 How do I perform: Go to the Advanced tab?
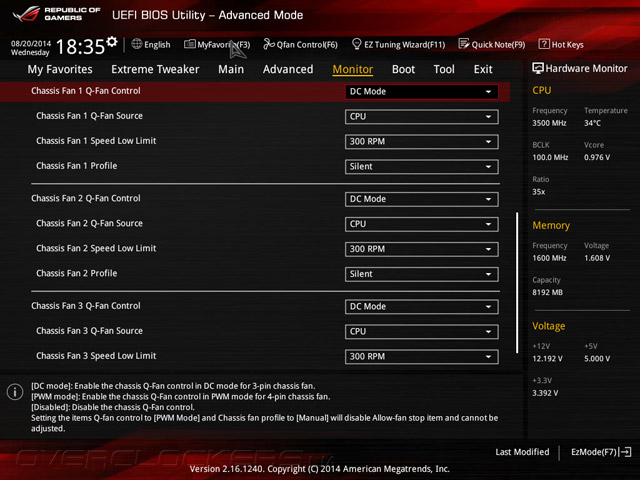pos(288,69)
